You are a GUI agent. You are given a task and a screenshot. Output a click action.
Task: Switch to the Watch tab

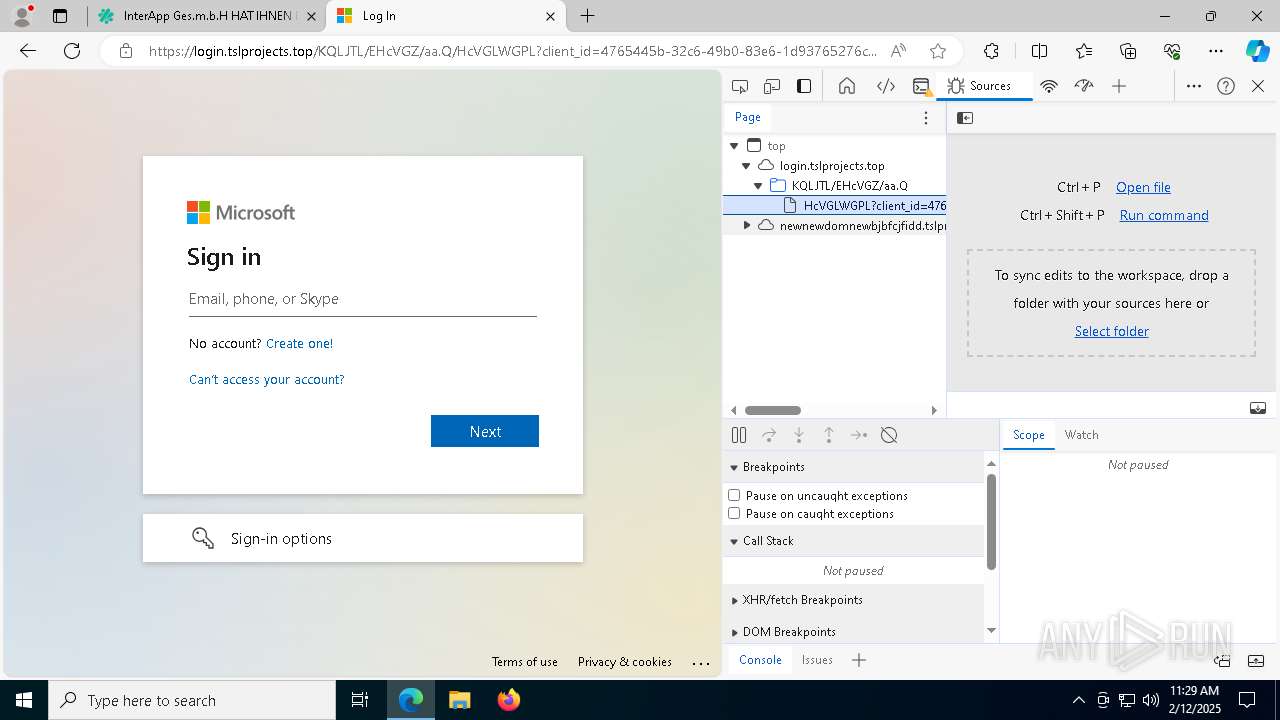coord(1081,435)
